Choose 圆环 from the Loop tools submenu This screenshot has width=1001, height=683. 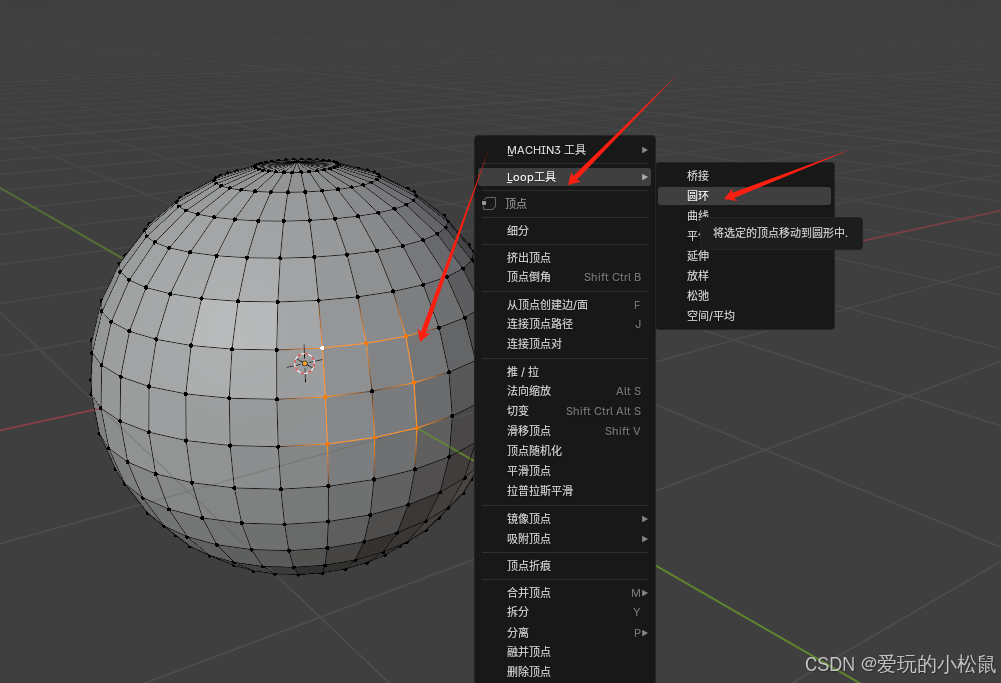pos(744,195)
